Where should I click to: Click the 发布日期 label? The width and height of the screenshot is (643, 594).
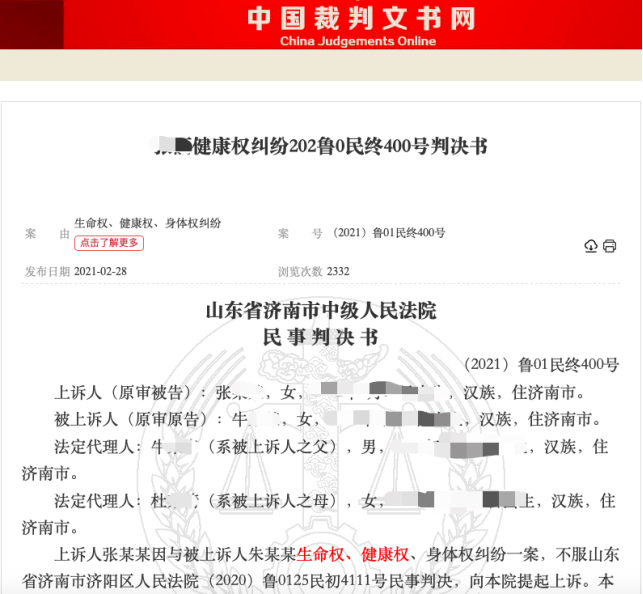48,271
